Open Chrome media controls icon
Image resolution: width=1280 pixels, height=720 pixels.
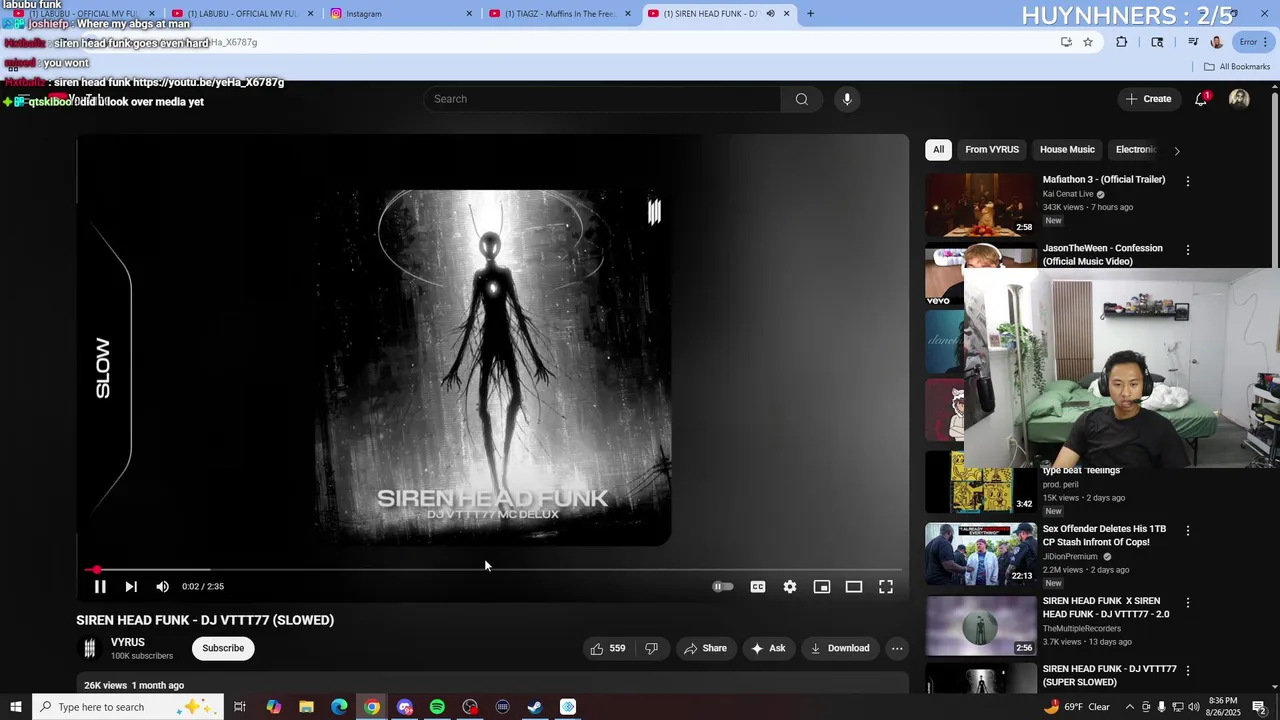pyautogui.click(x=1193, y=42)
